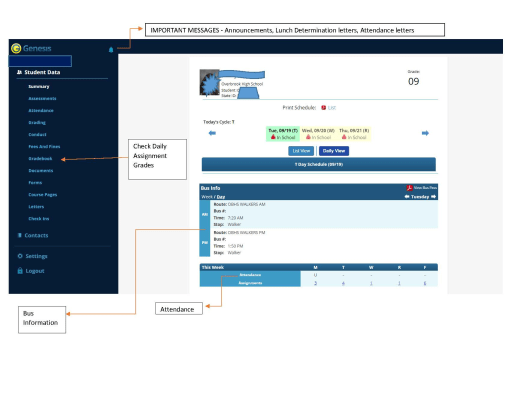Open the Summary page in sidebar
Viewport: 512px width, 396px height.
pyautogui.click(x=39, y=86)
